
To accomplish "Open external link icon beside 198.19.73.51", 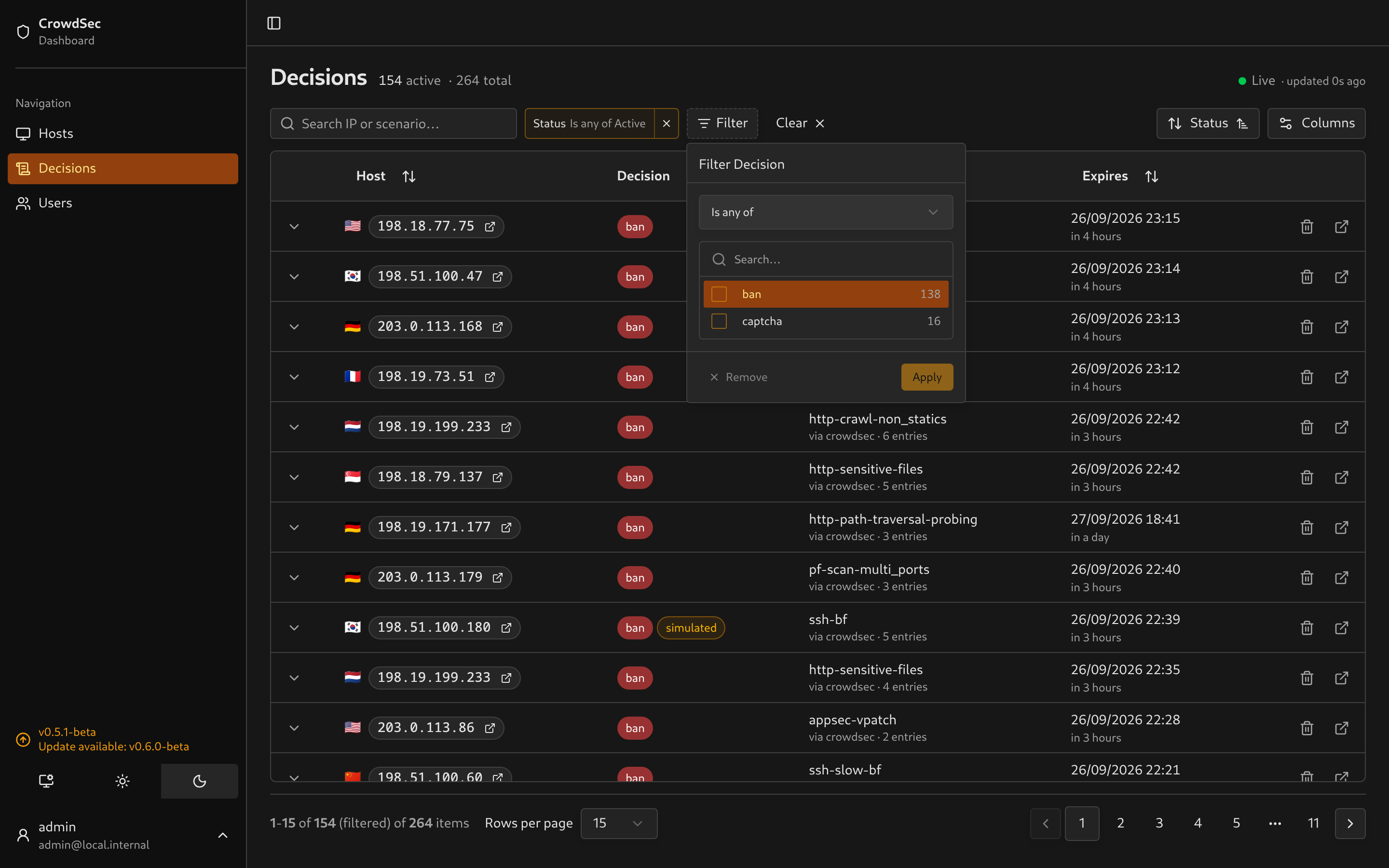I will [x=490, y=377].
